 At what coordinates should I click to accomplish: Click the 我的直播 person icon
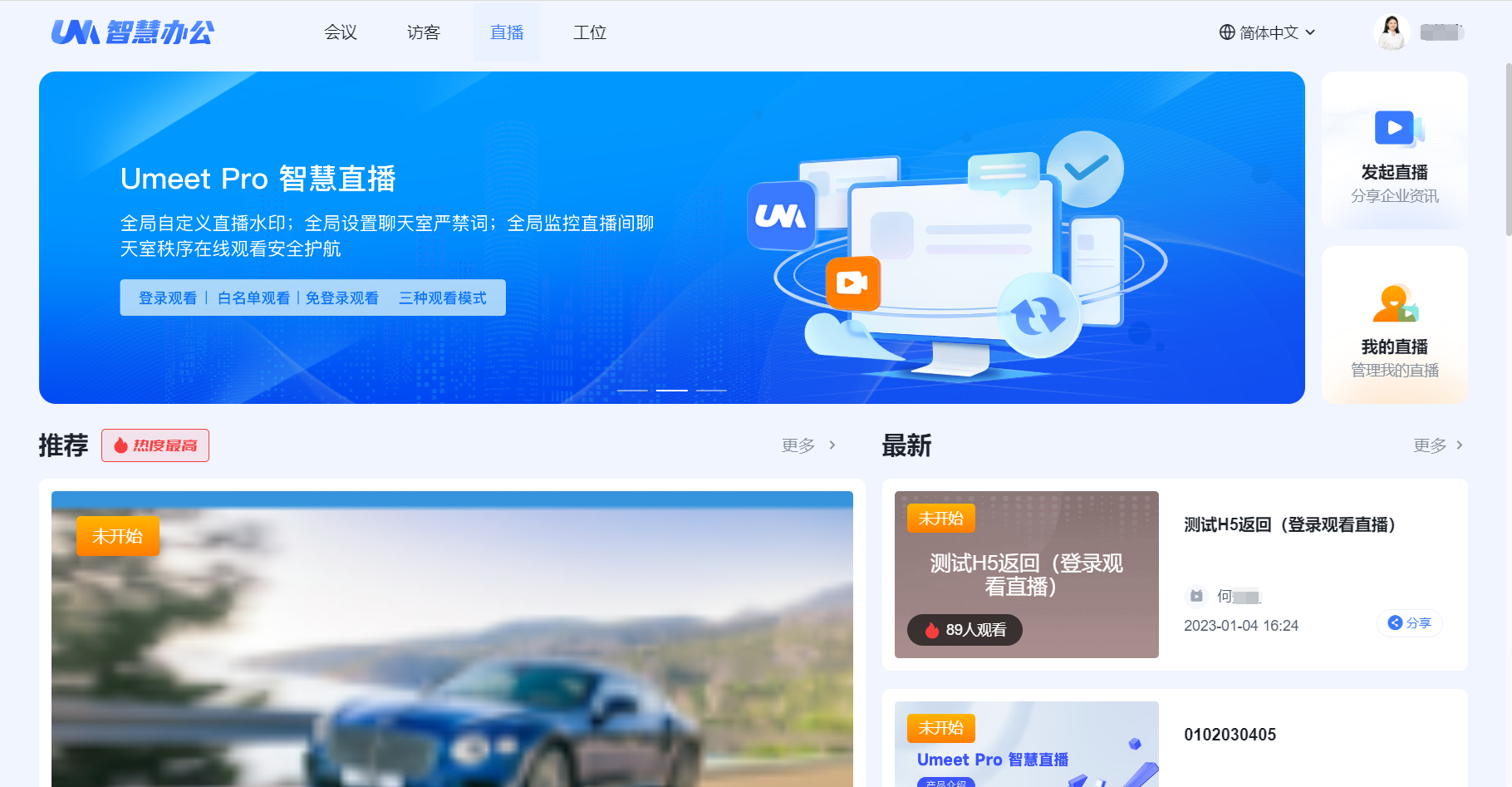pos(1396,303)
